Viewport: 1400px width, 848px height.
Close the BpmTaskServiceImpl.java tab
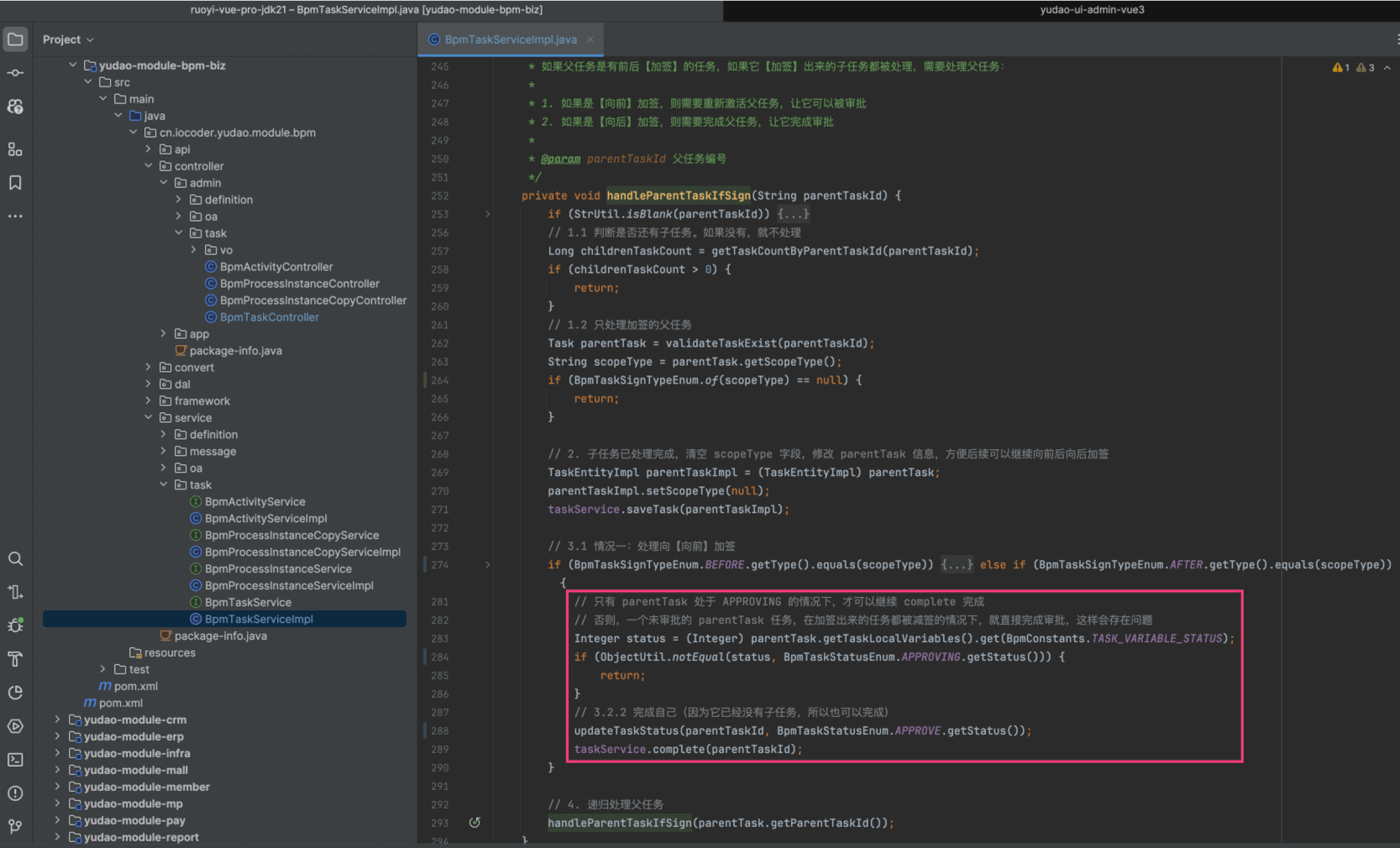[x=590, y=39]
